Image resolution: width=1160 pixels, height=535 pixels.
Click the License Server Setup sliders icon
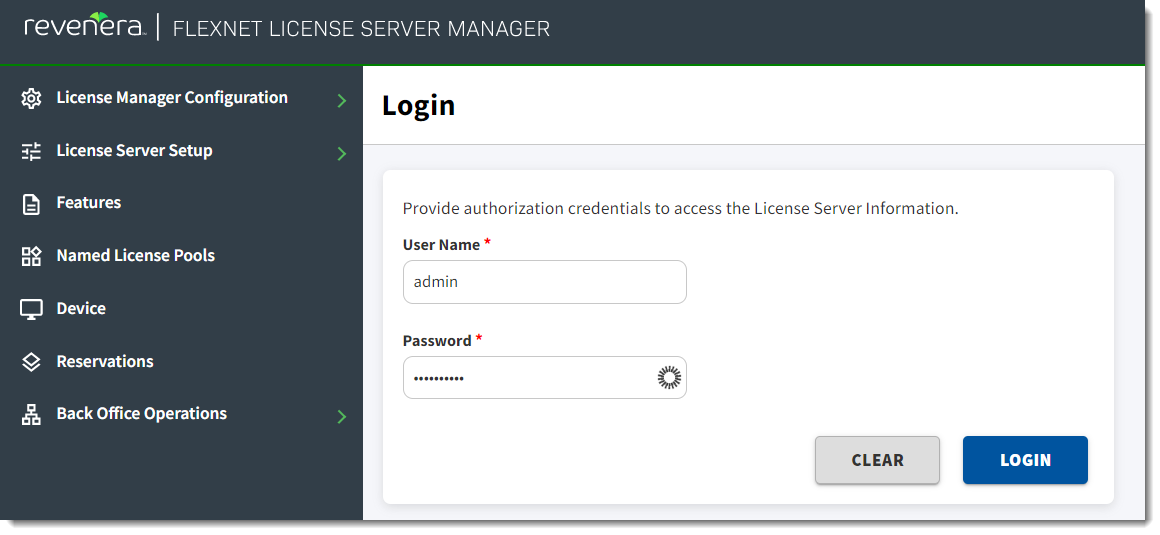pyautogui.click(x=31, y=151)
